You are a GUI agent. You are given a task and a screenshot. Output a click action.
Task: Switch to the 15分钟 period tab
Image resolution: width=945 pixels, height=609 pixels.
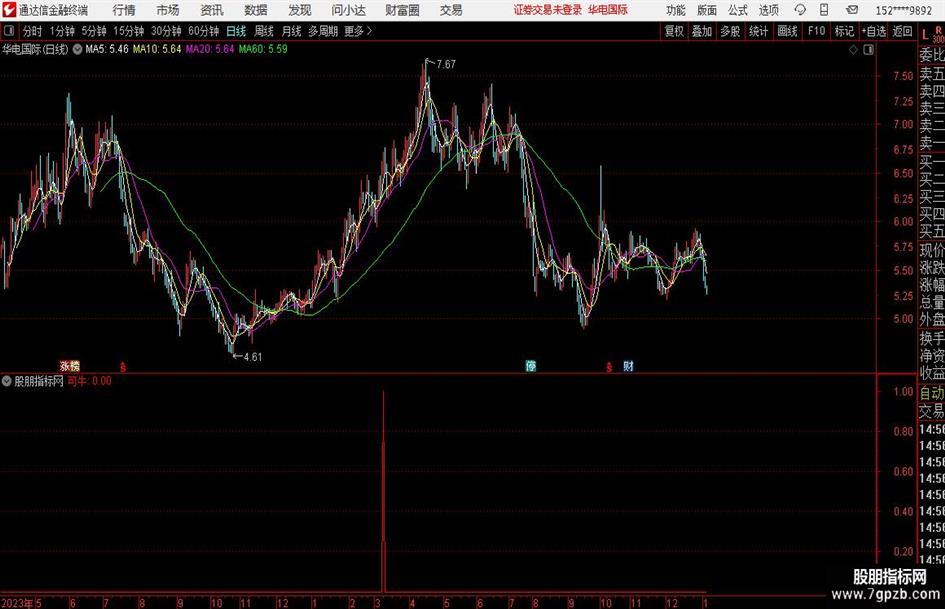128,31
